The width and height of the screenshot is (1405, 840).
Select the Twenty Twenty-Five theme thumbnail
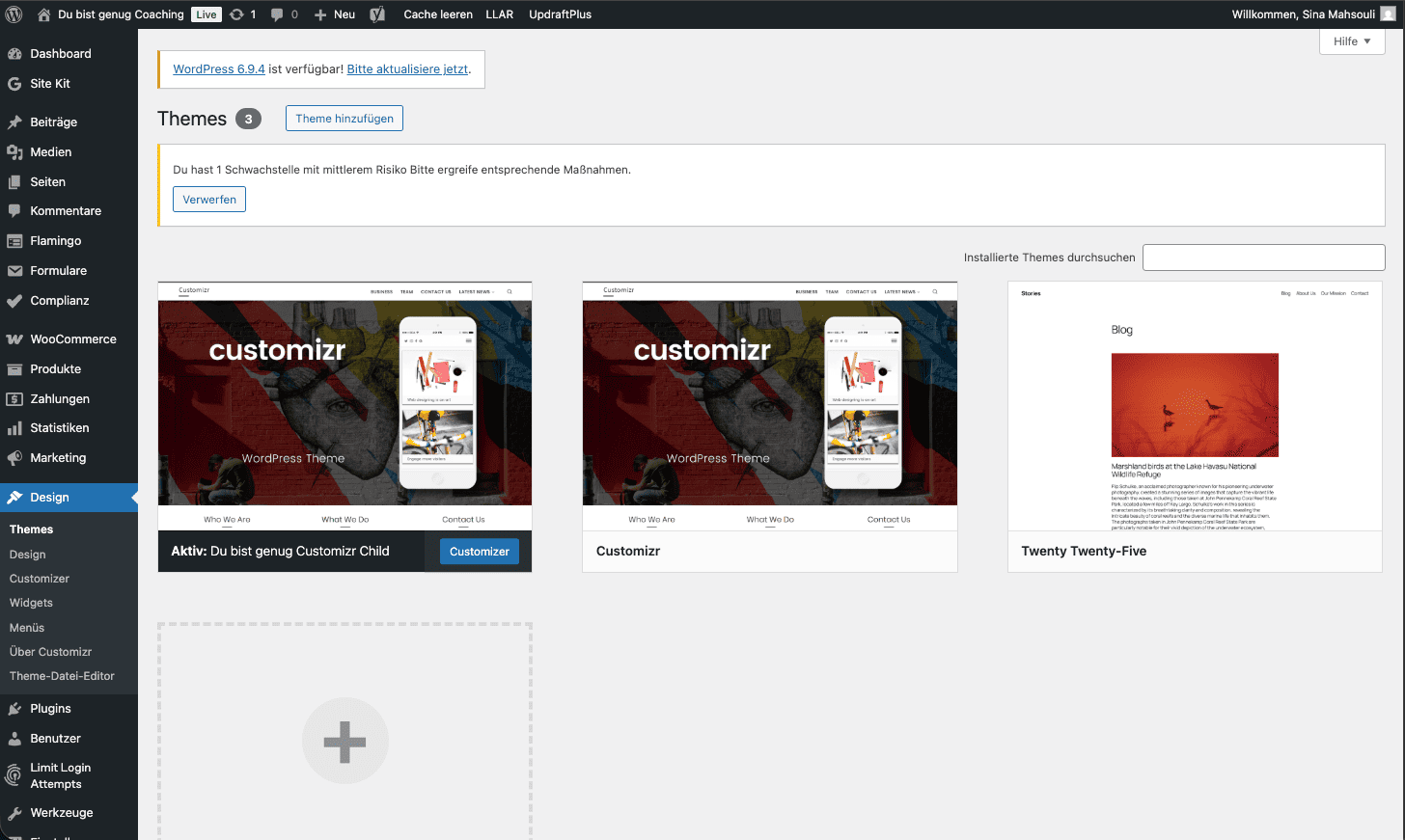click(1195, 406)
